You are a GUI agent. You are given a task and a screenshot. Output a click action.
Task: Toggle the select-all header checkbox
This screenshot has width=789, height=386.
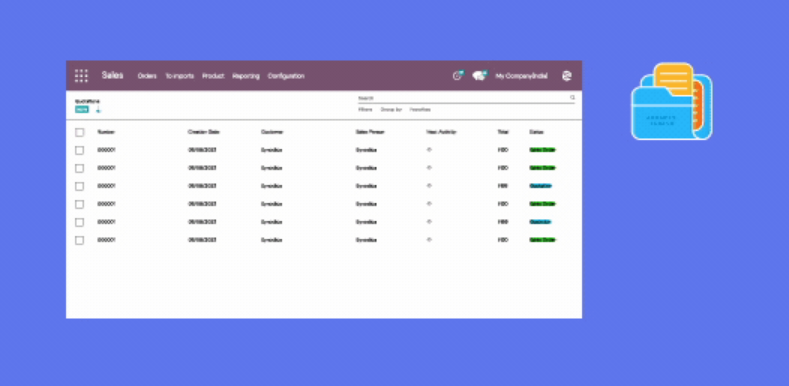coord(80,132)
